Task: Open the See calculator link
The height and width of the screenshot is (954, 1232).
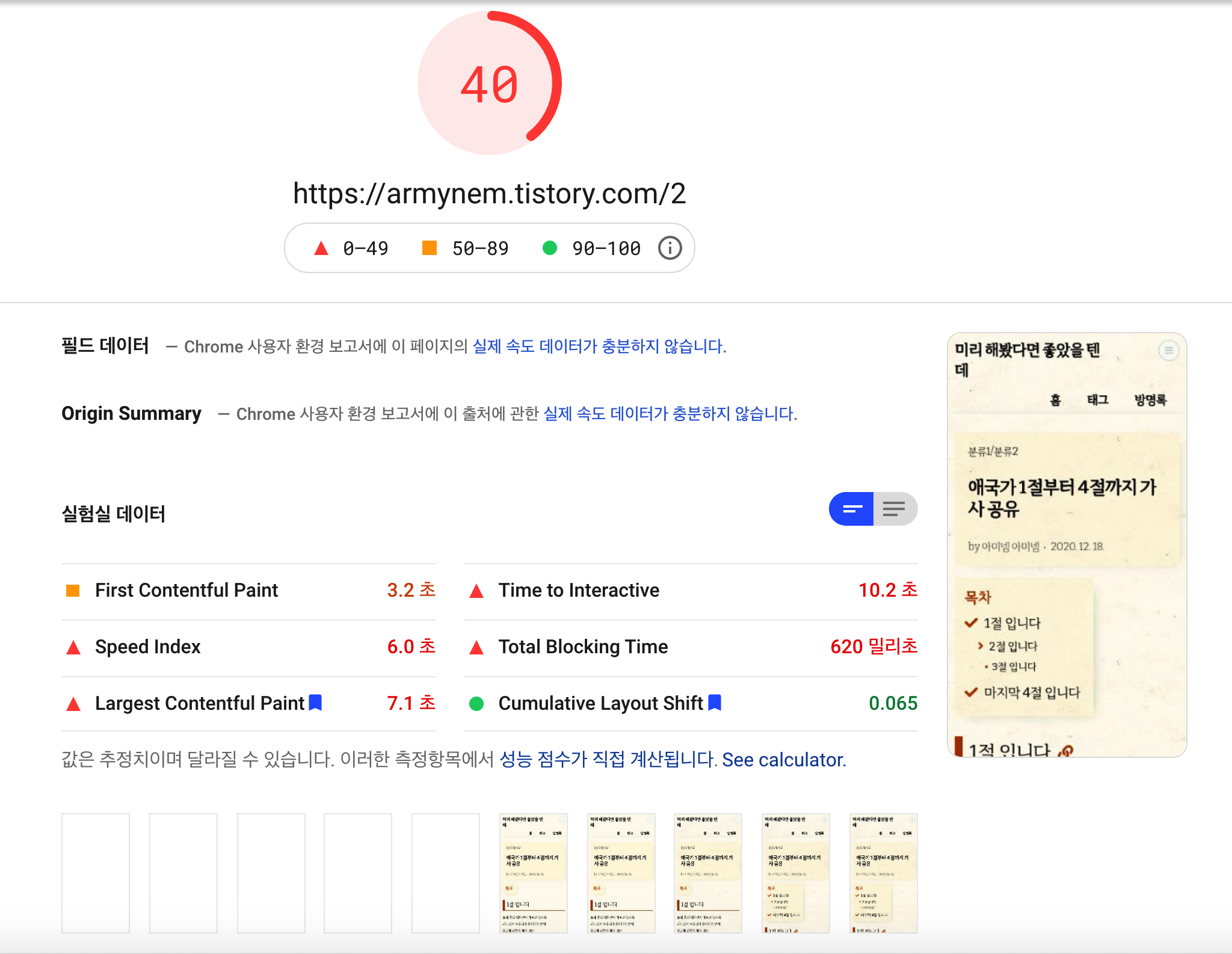Action: 784,760
